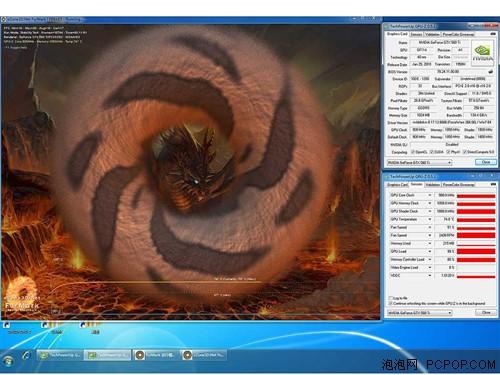
Task: Click Close in the Sensors window
Action: [486, 313]
